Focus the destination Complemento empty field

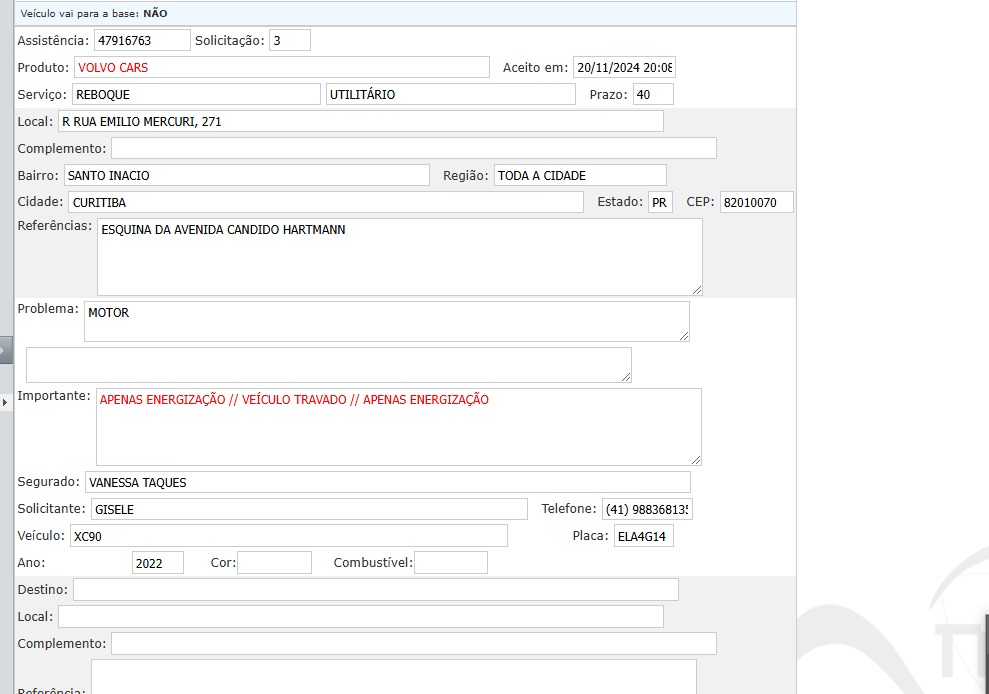414,644
